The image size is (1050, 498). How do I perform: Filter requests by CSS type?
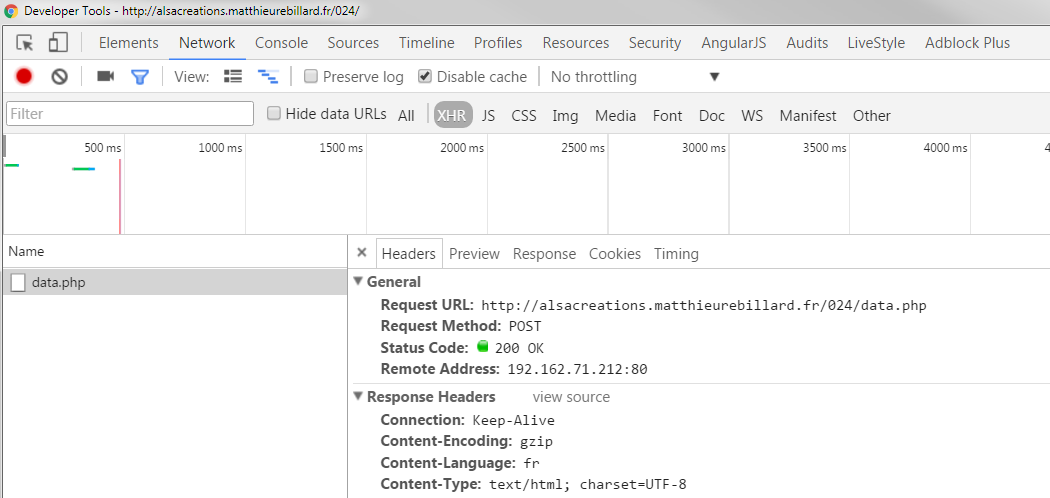pyautogui.click(x=524, y=116)
